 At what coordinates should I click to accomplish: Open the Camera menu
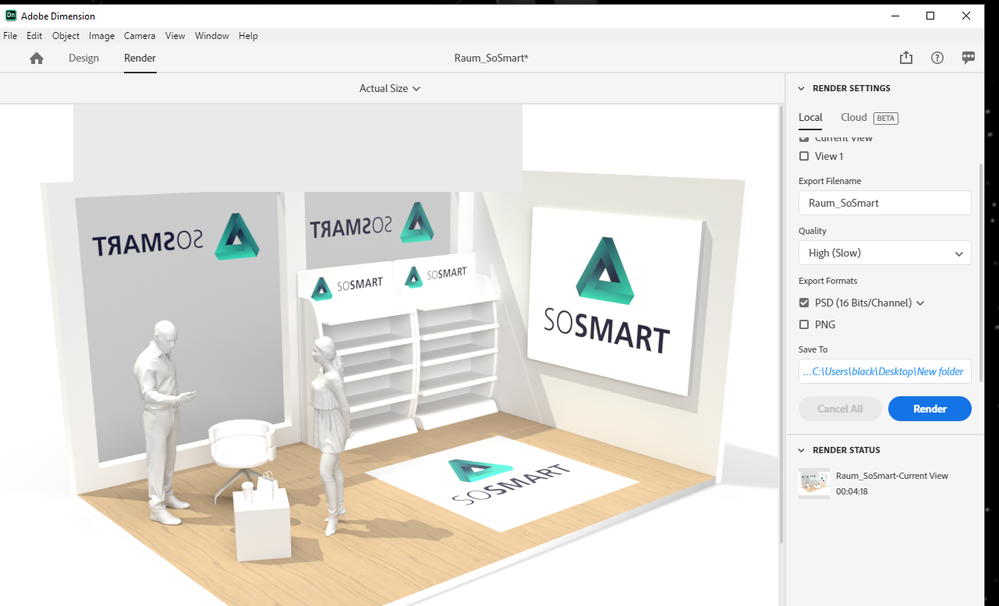point(140,36)
